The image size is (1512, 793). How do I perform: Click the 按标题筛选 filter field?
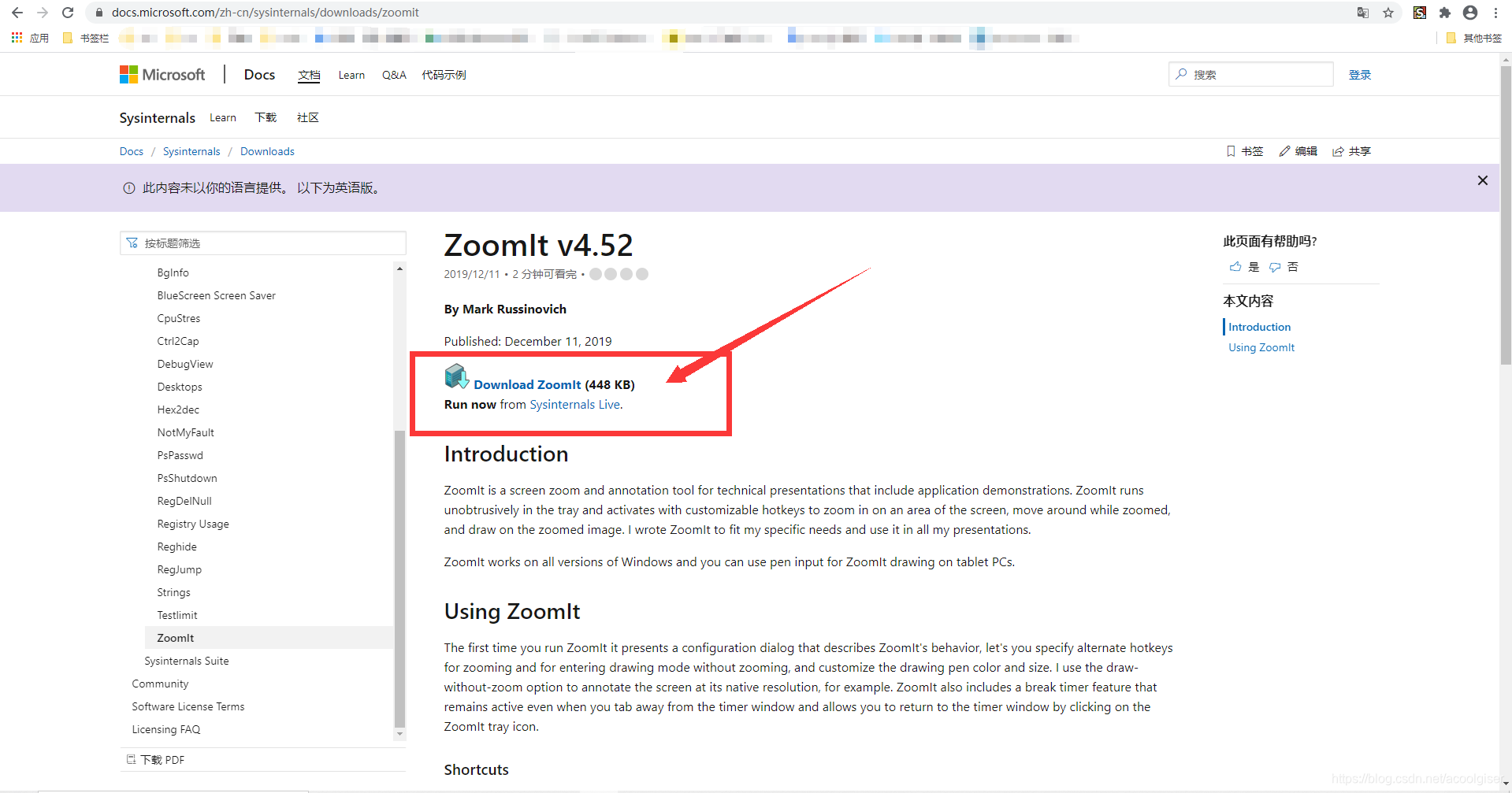[263, 243]
